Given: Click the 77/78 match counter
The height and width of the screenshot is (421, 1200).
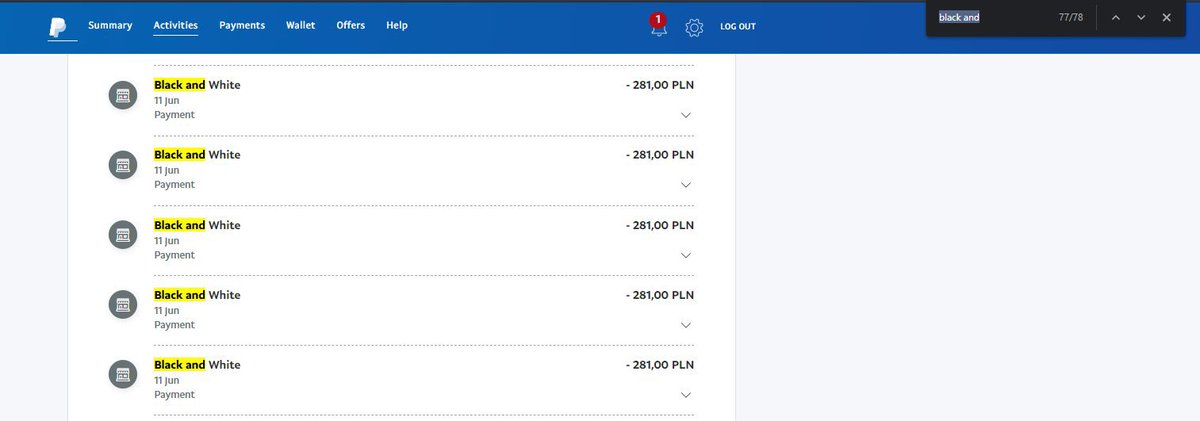Looking at the screenshot, I should pyautogui.click(x=1071, y=17).
